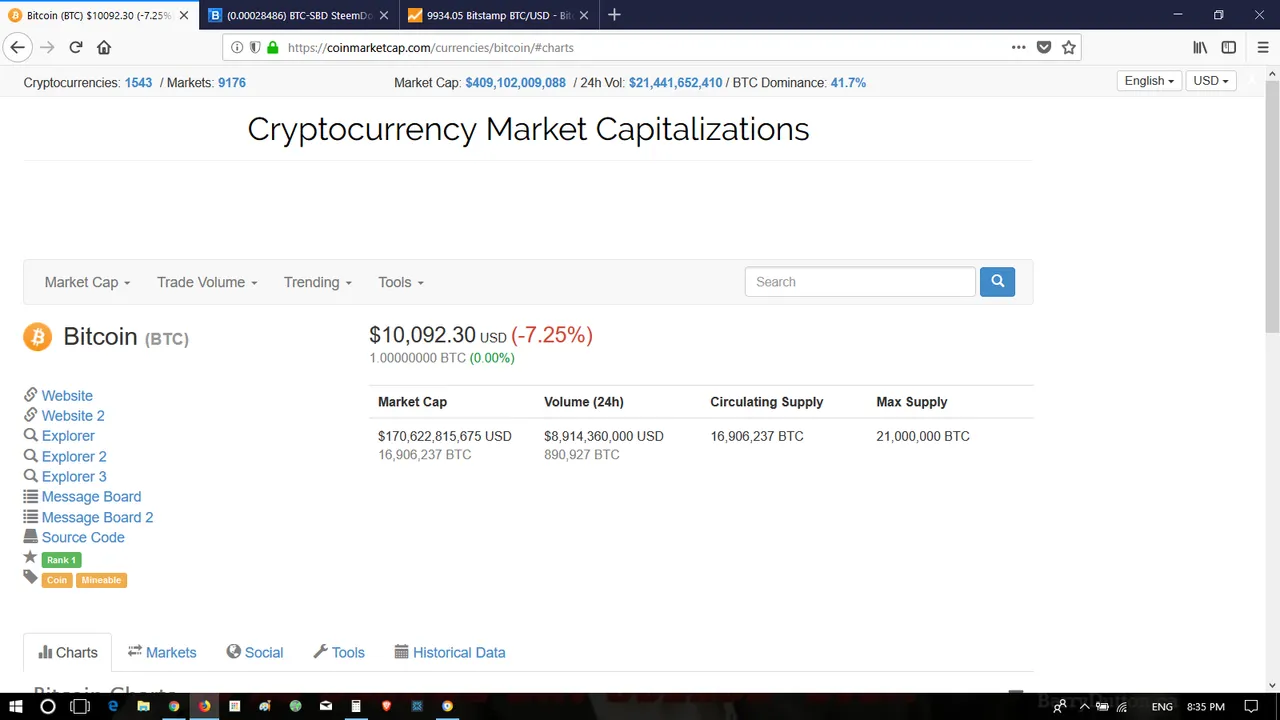The width and height of the screenshot is (1280, 720).
Task: Open the Firefox home page
Action: (104, 47)
